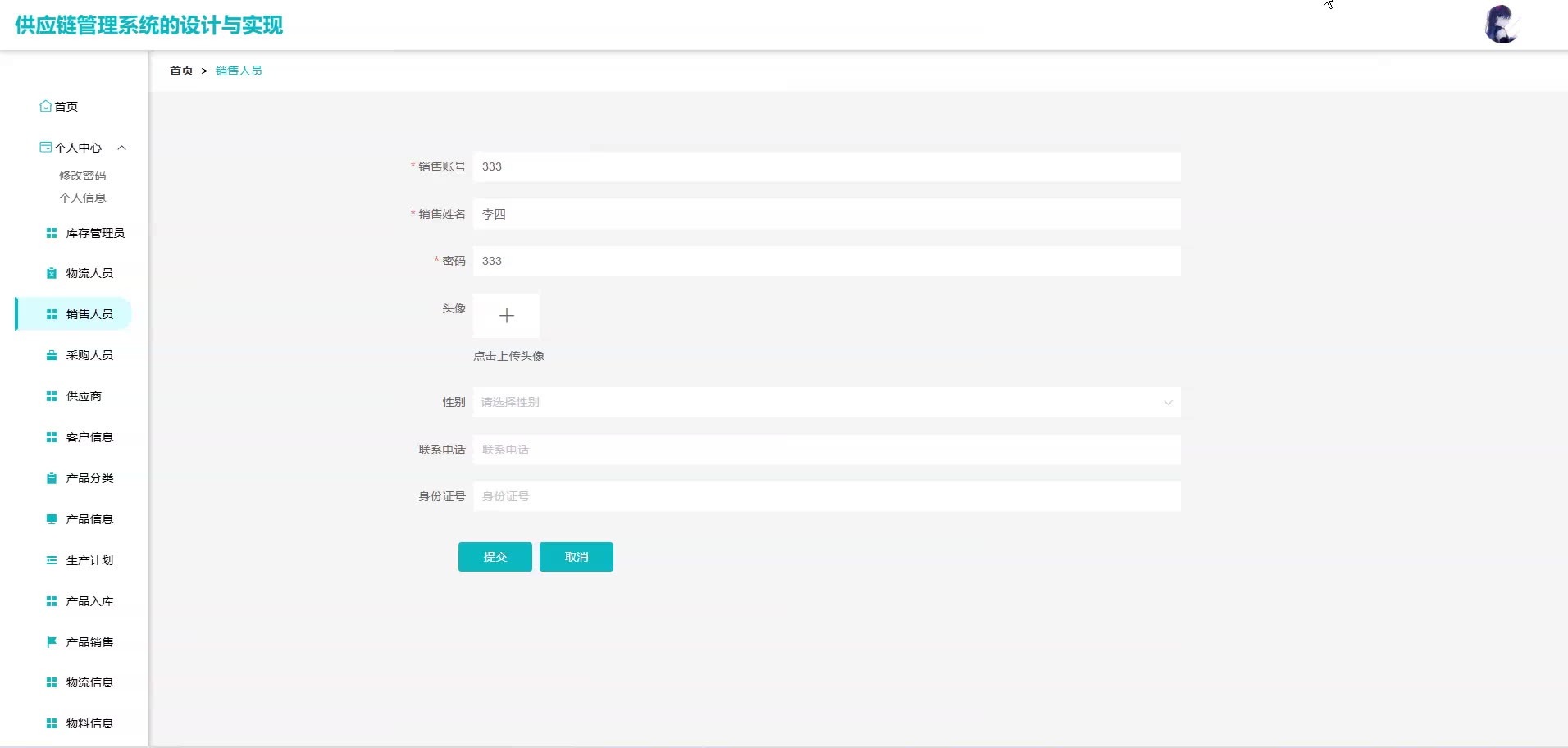Viewport: 1568px width, 748px height.
Task: Click the 首页 breadcrumb link
Action: [181, 71]
